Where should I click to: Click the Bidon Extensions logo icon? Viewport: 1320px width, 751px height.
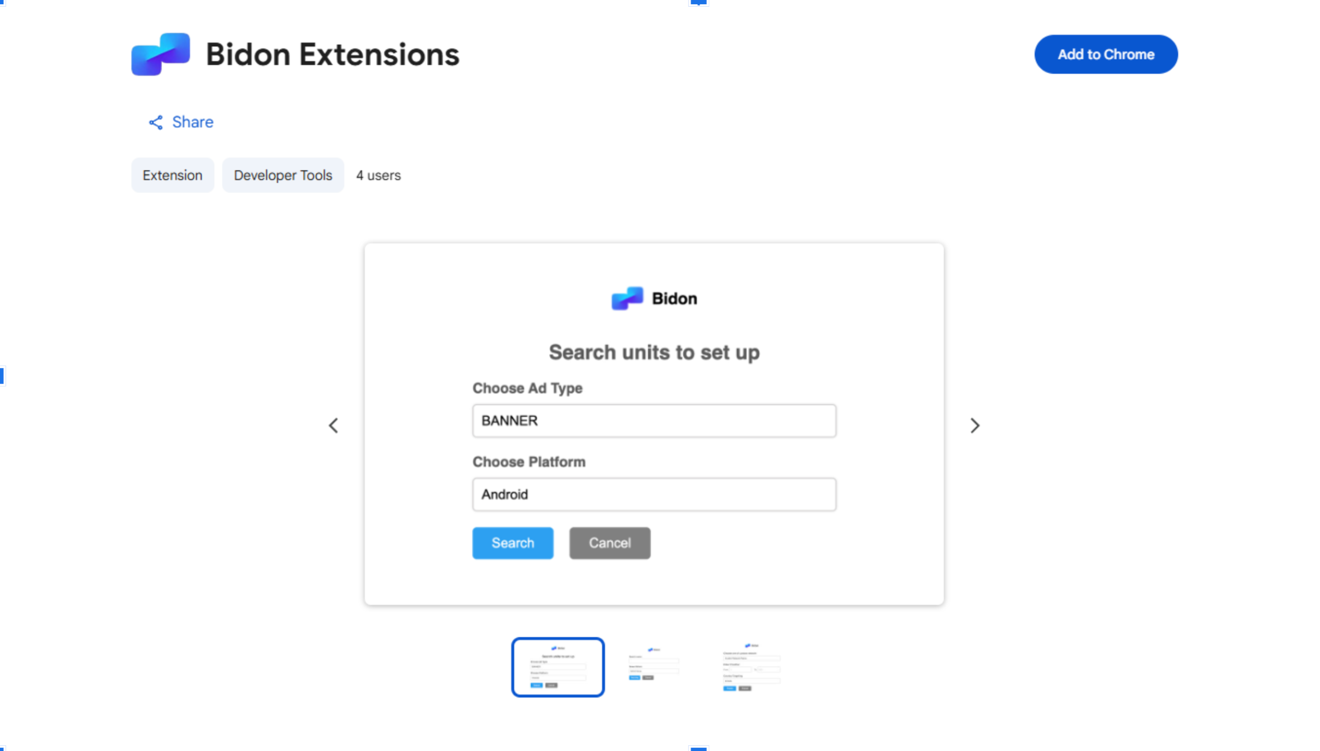[160, 54]
